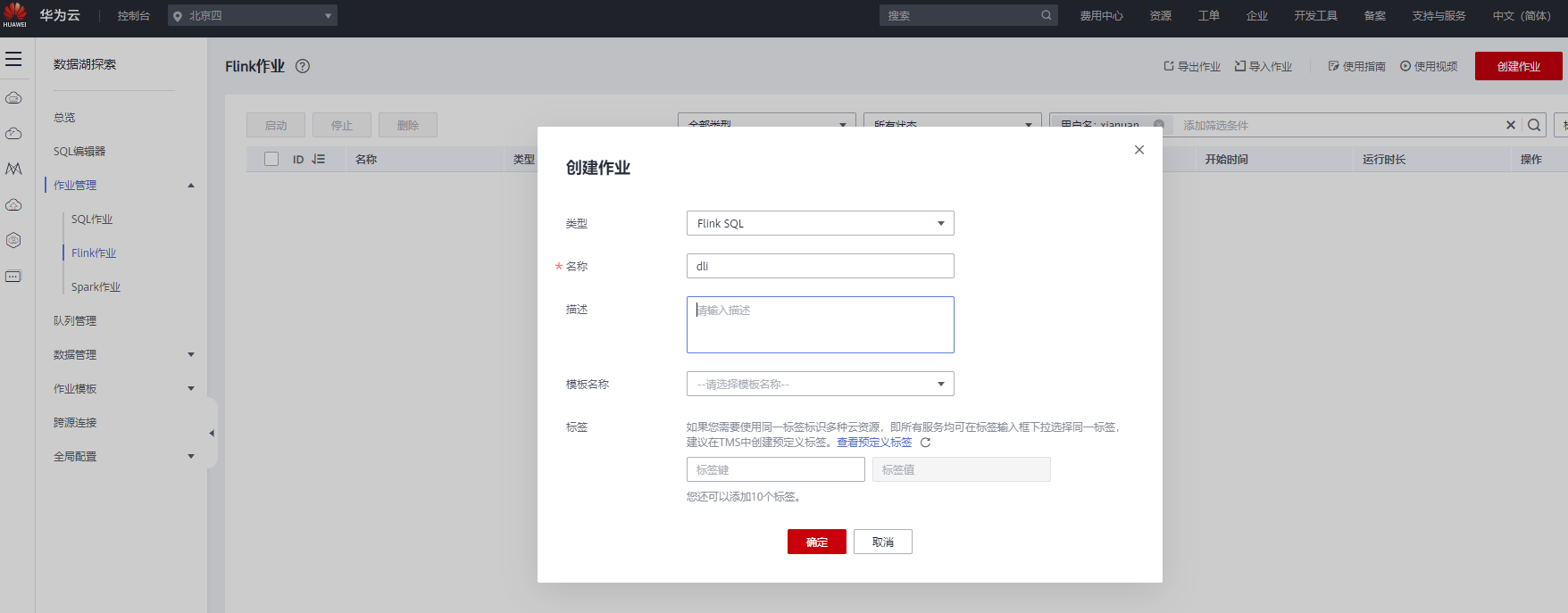
Task: Click the top search box
Action: pos(969,15)
